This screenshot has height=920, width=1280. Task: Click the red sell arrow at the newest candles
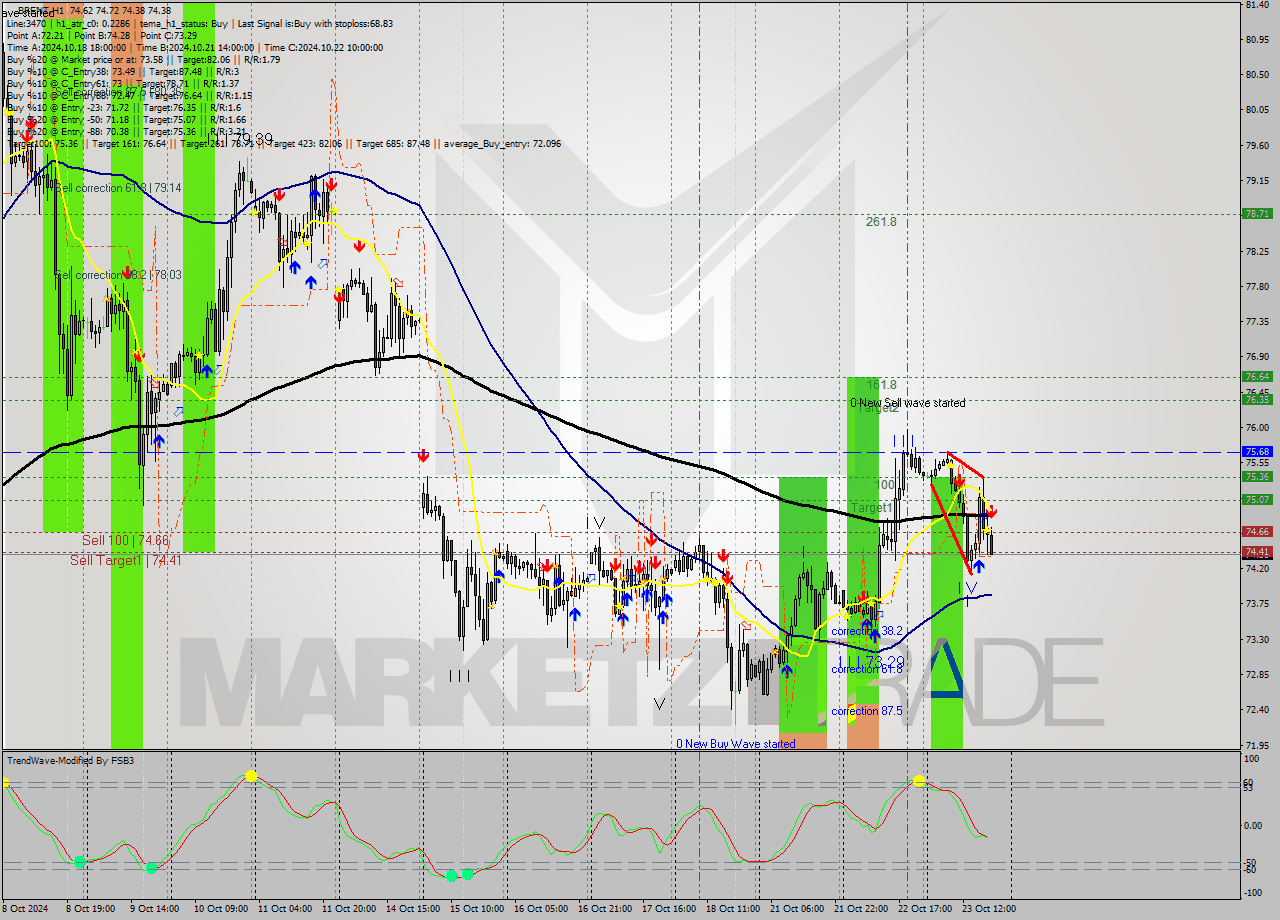(990, 512)
